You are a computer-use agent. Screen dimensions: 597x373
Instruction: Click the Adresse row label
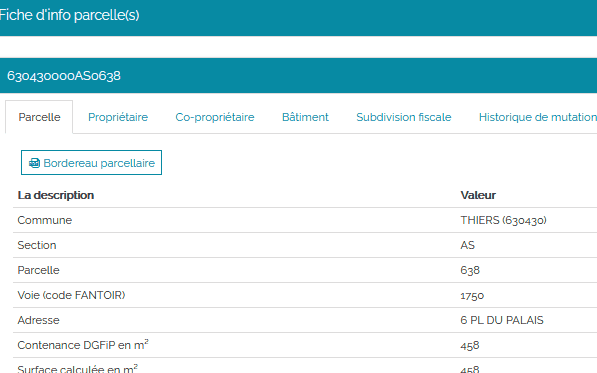tap(38, 320)
